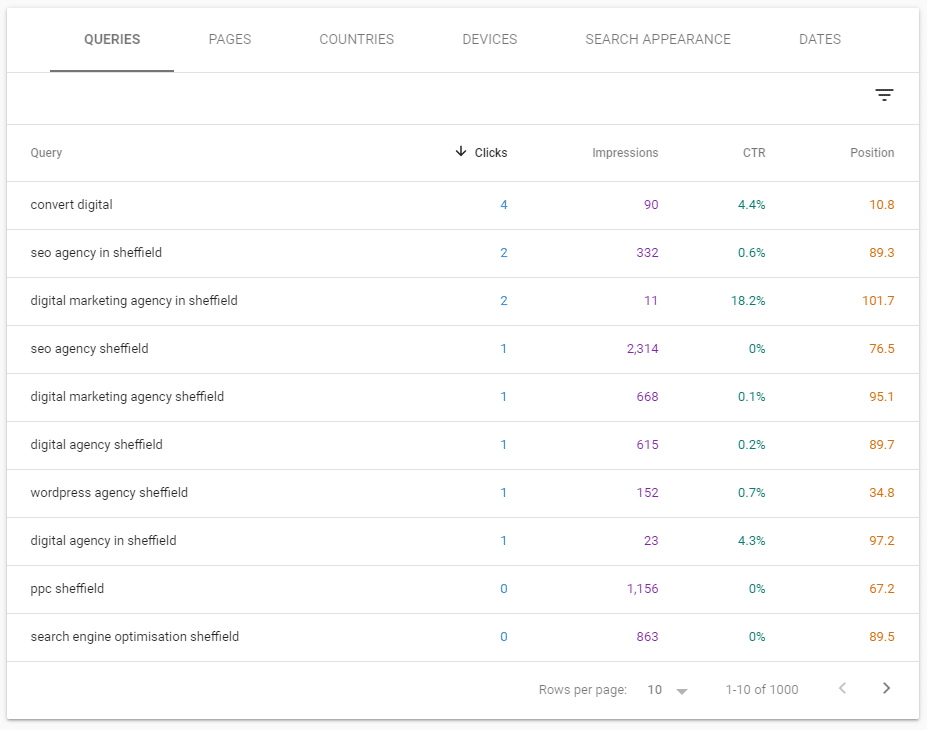Open 'wordpress agency sheffield' query
Screen dimensions: 927x730
(109, 493)
